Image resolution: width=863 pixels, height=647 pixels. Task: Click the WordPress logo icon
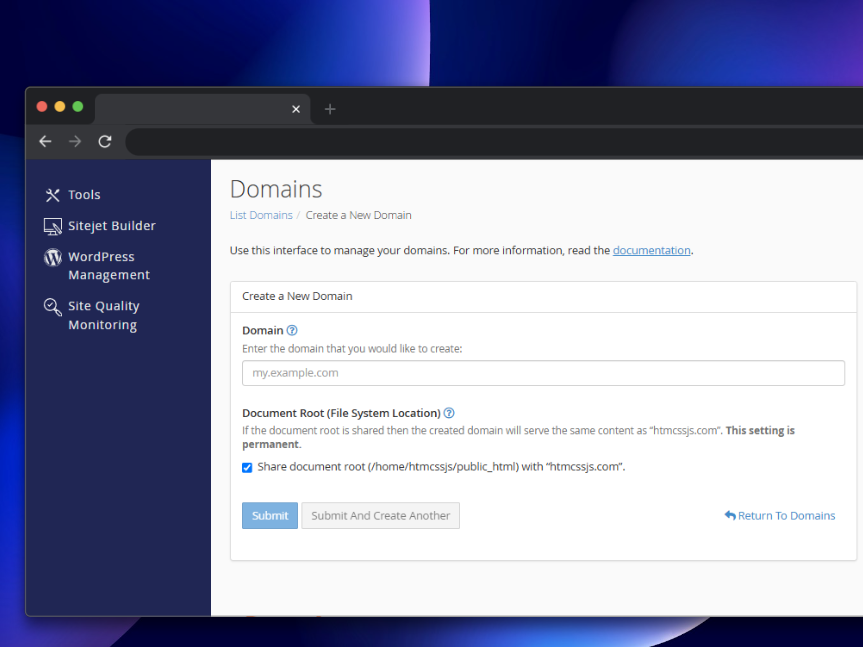pos(53,257)
